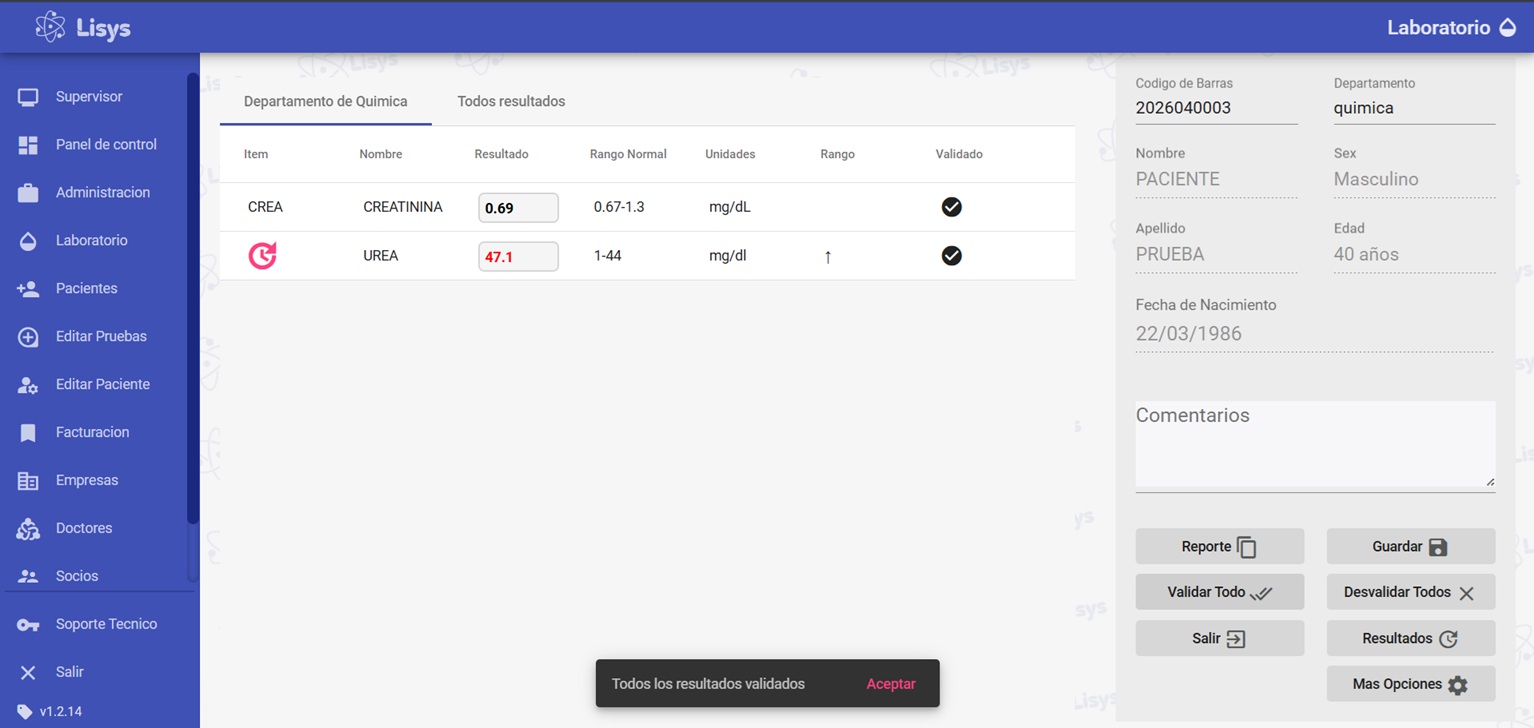Click the Validado column header
The width and height of the screenshot is (1534, 728).
pyautogui.click(x=959, y=154)
